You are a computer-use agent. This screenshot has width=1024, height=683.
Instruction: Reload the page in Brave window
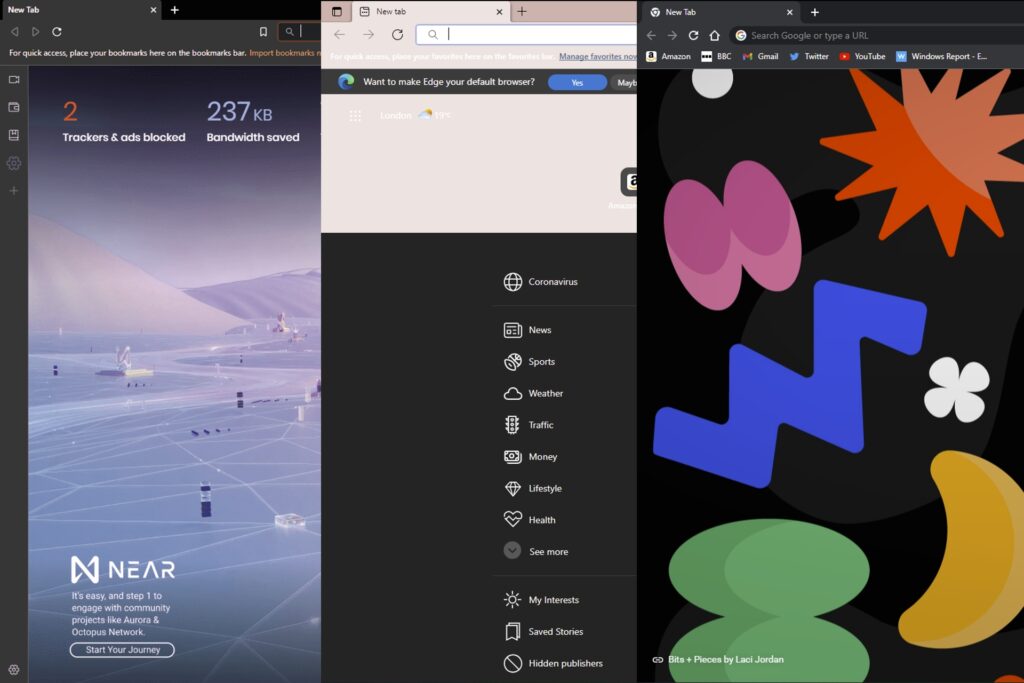tap(57, 31)
